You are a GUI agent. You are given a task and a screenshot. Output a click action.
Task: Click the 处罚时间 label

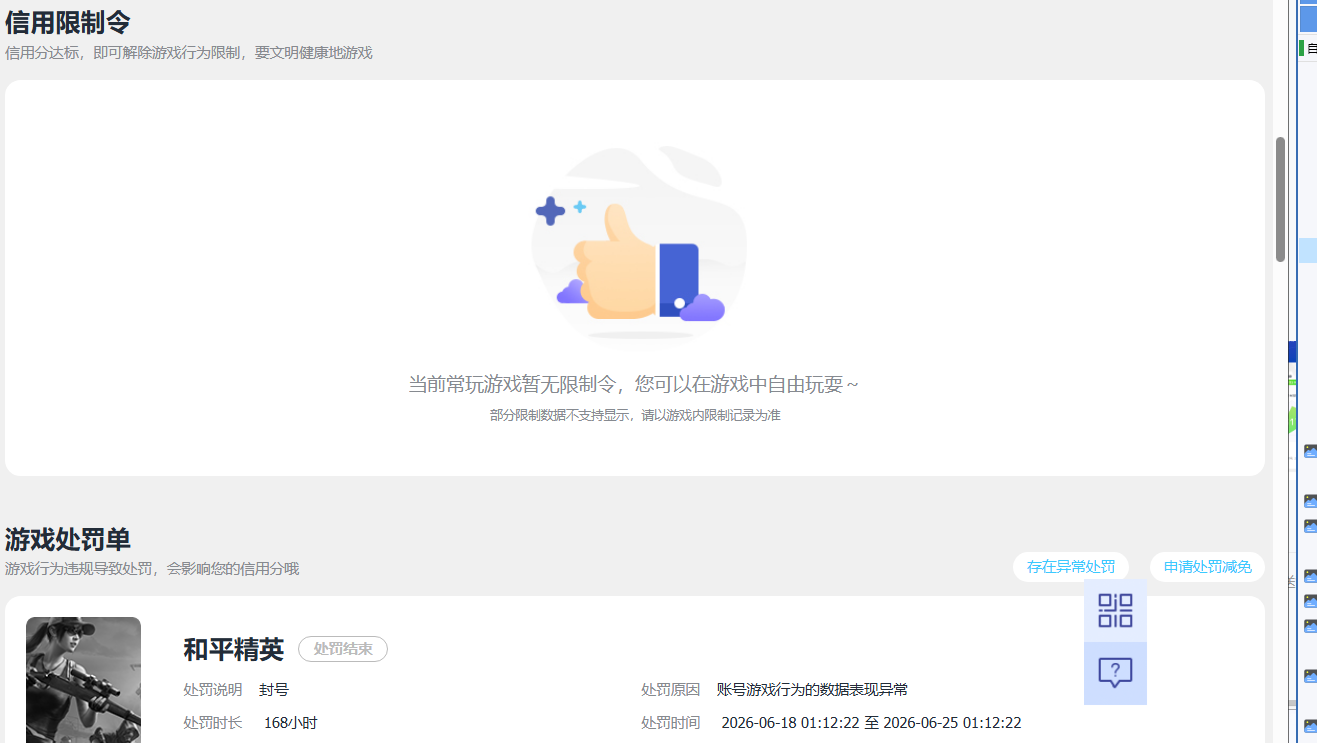pyautogui.click(x=671, y=722)
